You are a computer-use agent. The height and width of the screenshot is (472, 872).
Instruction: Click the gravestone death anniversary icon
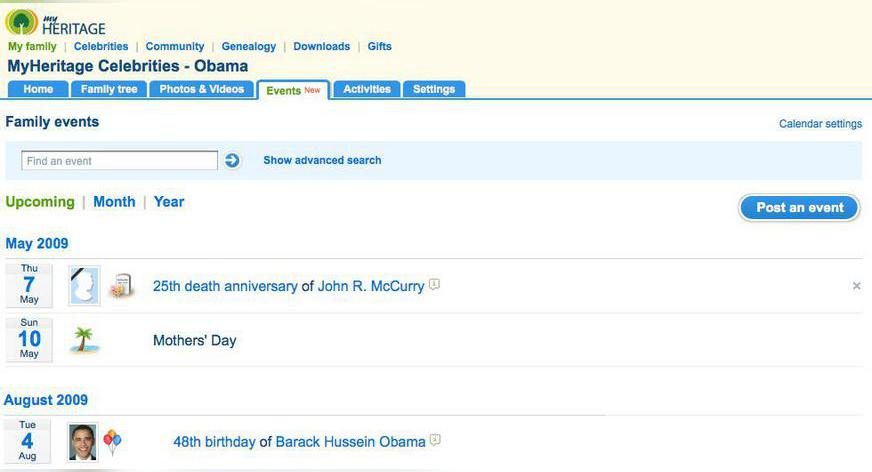click(122, 286)
